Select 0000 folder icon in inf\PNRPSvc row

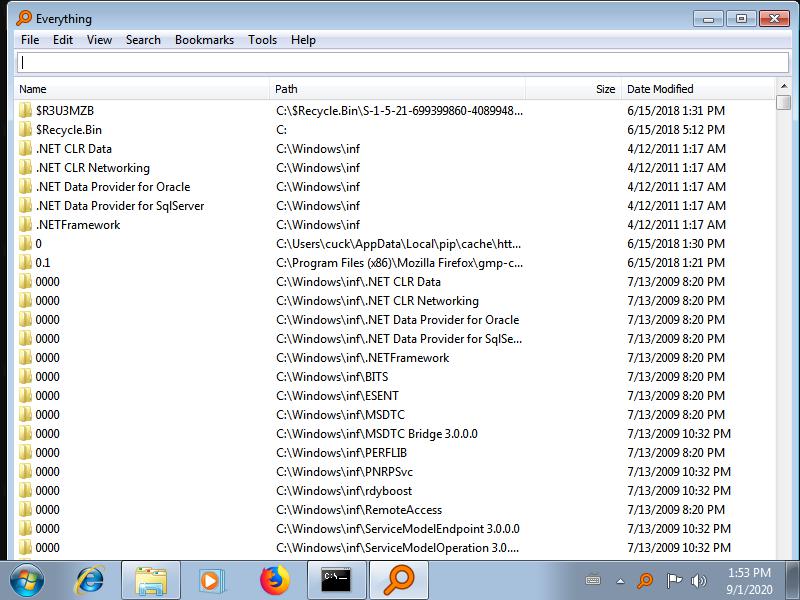25,471
